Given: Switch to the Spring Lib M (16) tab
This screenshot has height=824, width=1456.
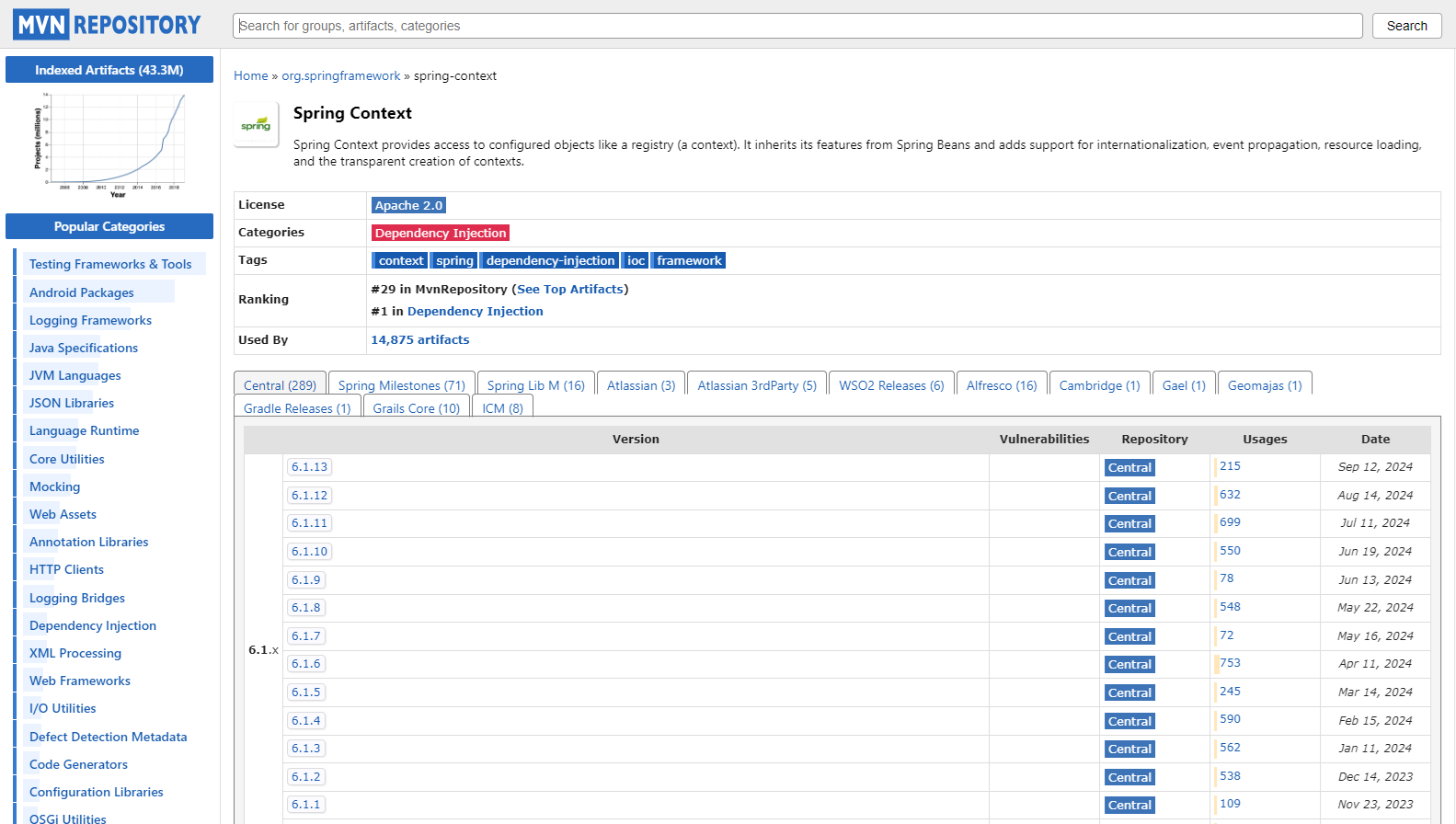Looking at the screenshot, I should (536, 385).
